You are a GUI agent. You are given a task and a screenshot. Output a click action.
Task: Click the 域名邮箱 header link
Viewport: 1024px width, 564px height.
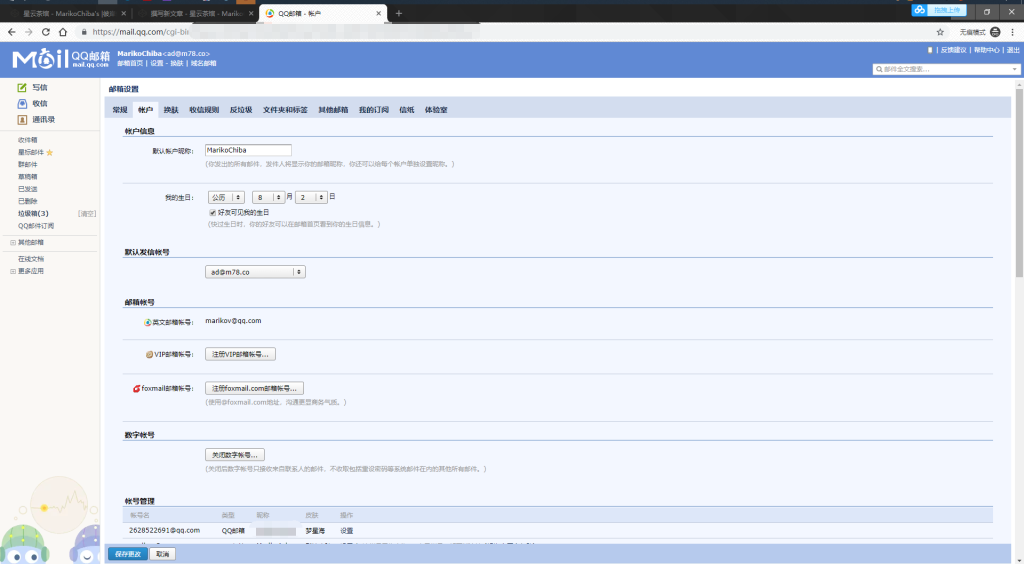(x=203, y=63)
